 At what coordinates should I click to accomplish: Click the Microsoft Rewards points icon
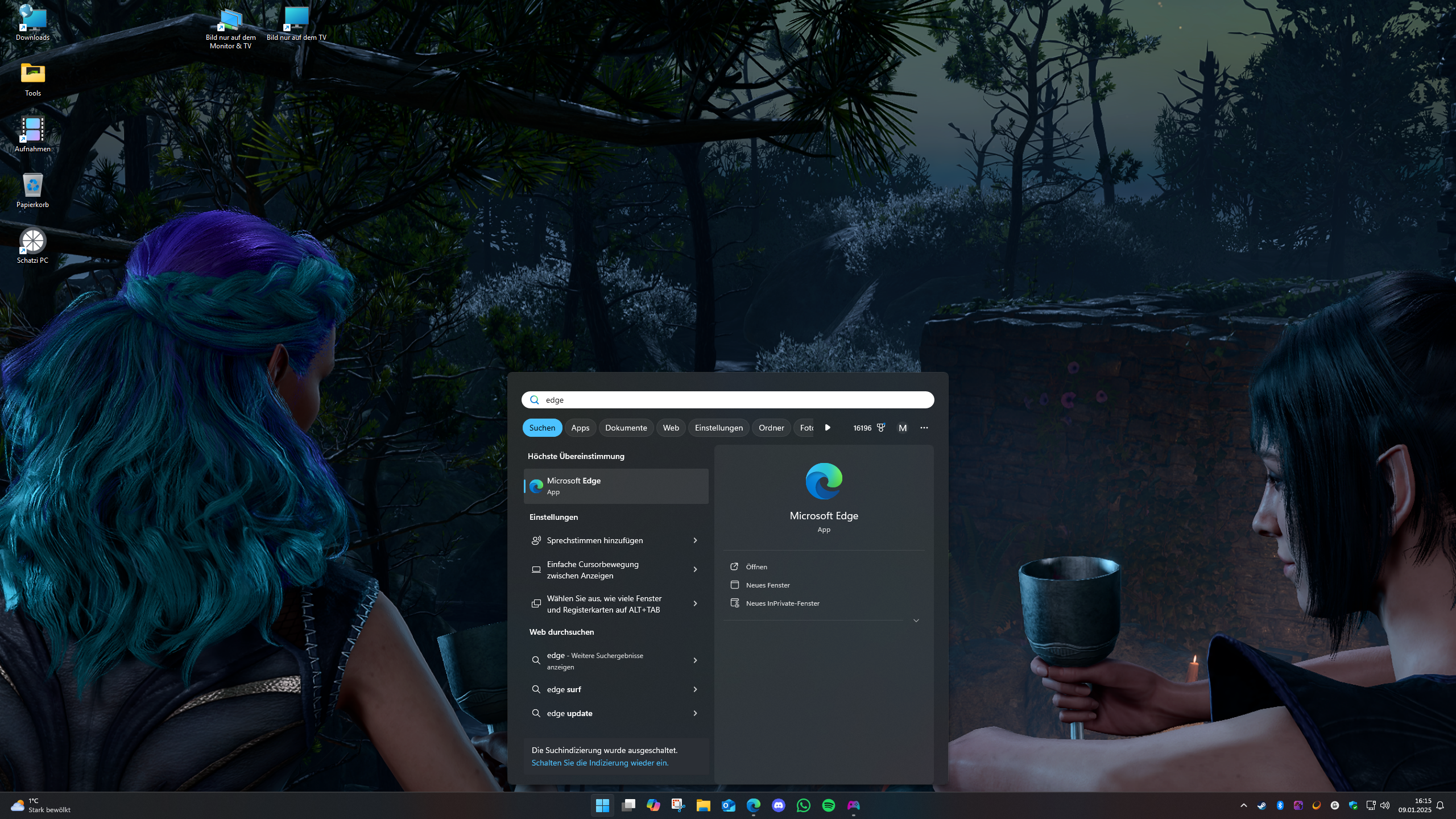880,428
